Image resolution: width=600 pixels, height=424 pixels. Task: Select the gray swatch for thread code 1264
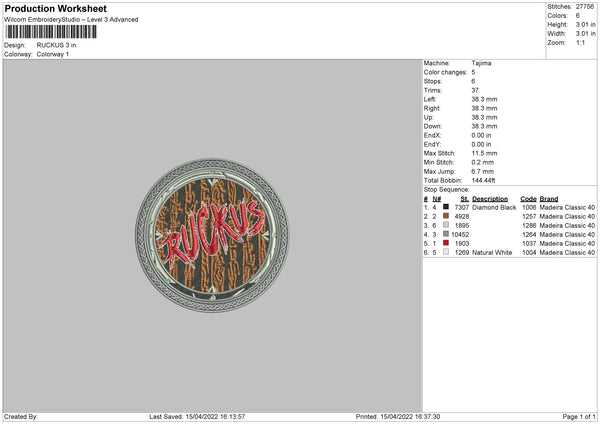coord(447,234)
